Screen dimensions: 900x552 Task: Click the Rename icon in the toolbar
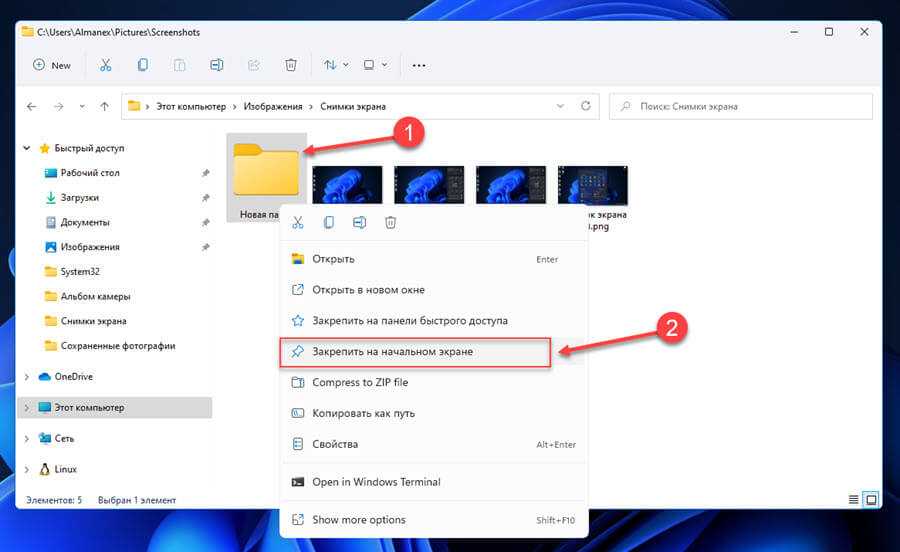(x=216, y=65)
